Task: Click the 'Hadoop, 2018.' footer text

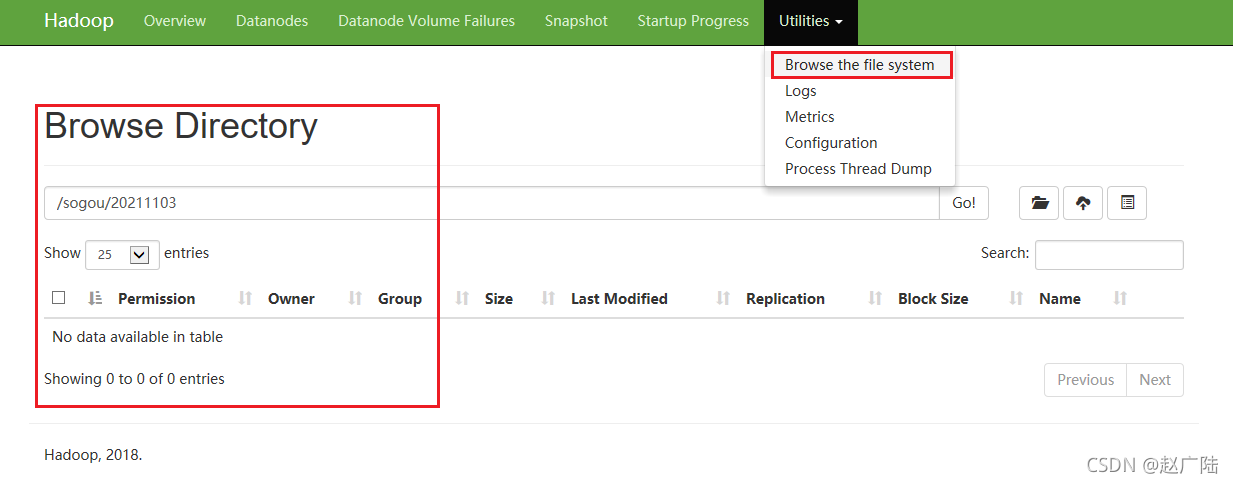Action: point(93,455)
